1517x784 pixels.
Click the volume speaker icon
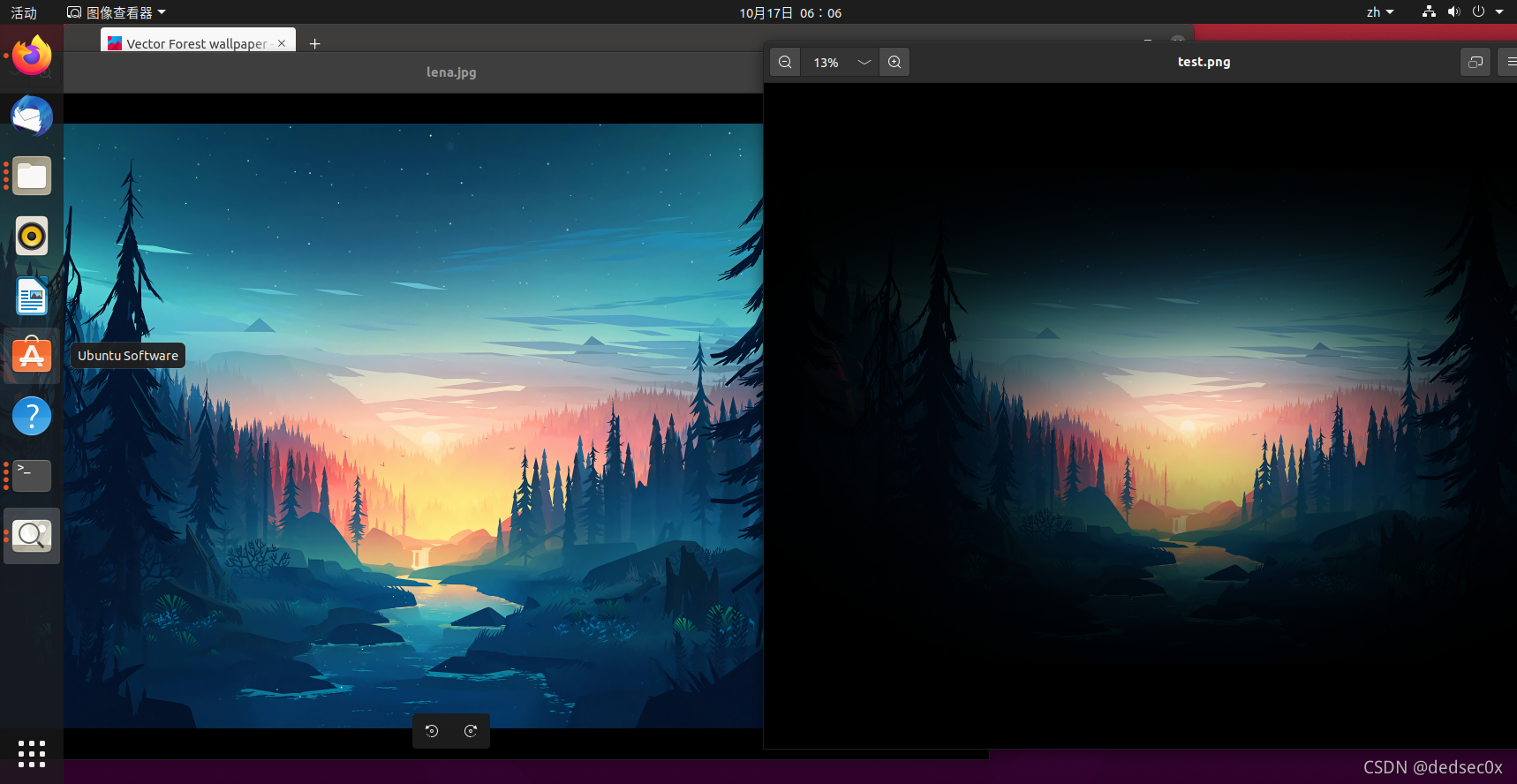[1453, 11]
